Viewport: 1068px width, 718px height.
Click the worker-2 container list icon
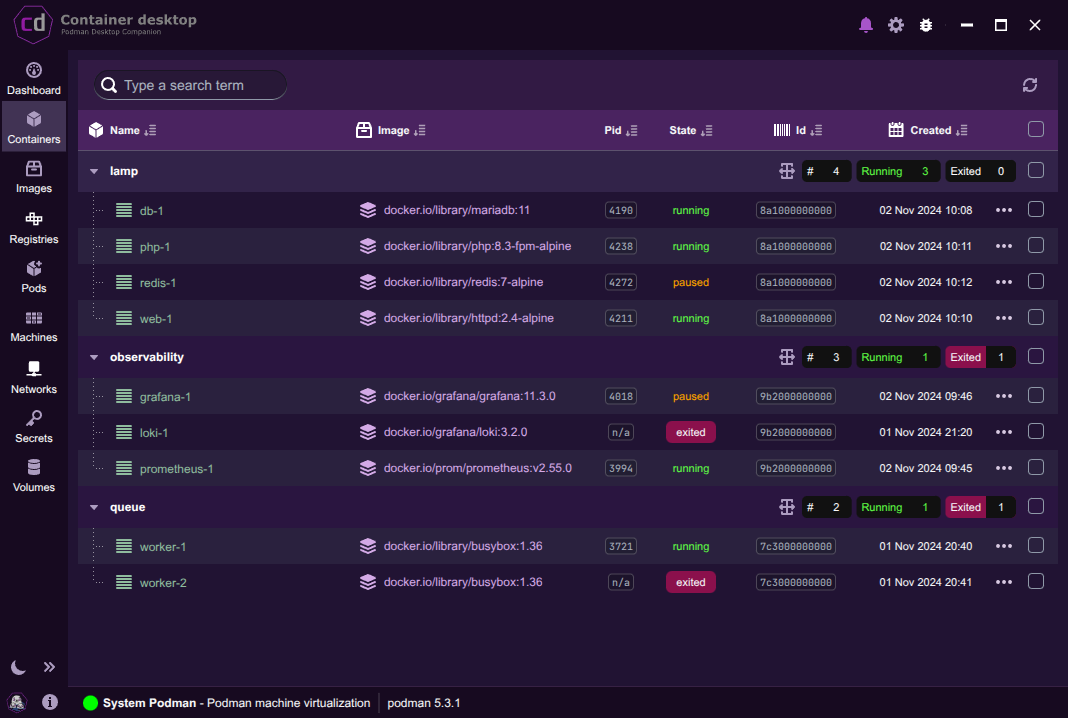[124, 582]
